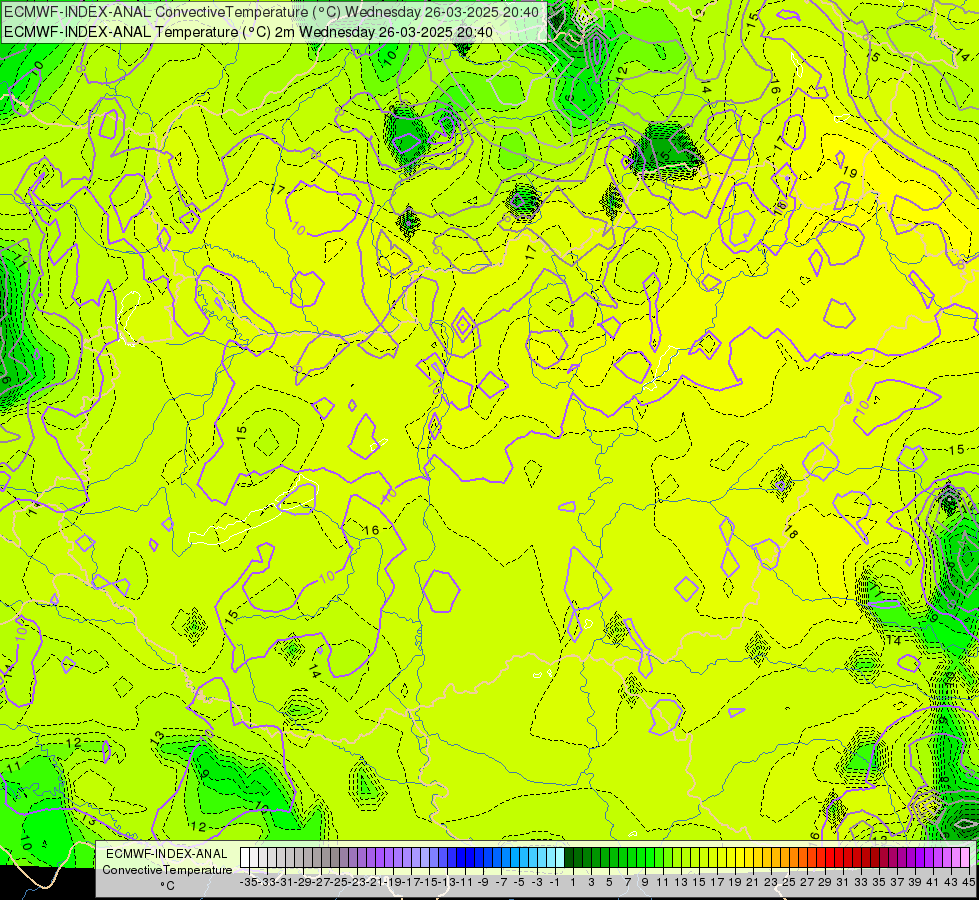
Task: Click legend scale value 11
Action: tap(663, 882)
